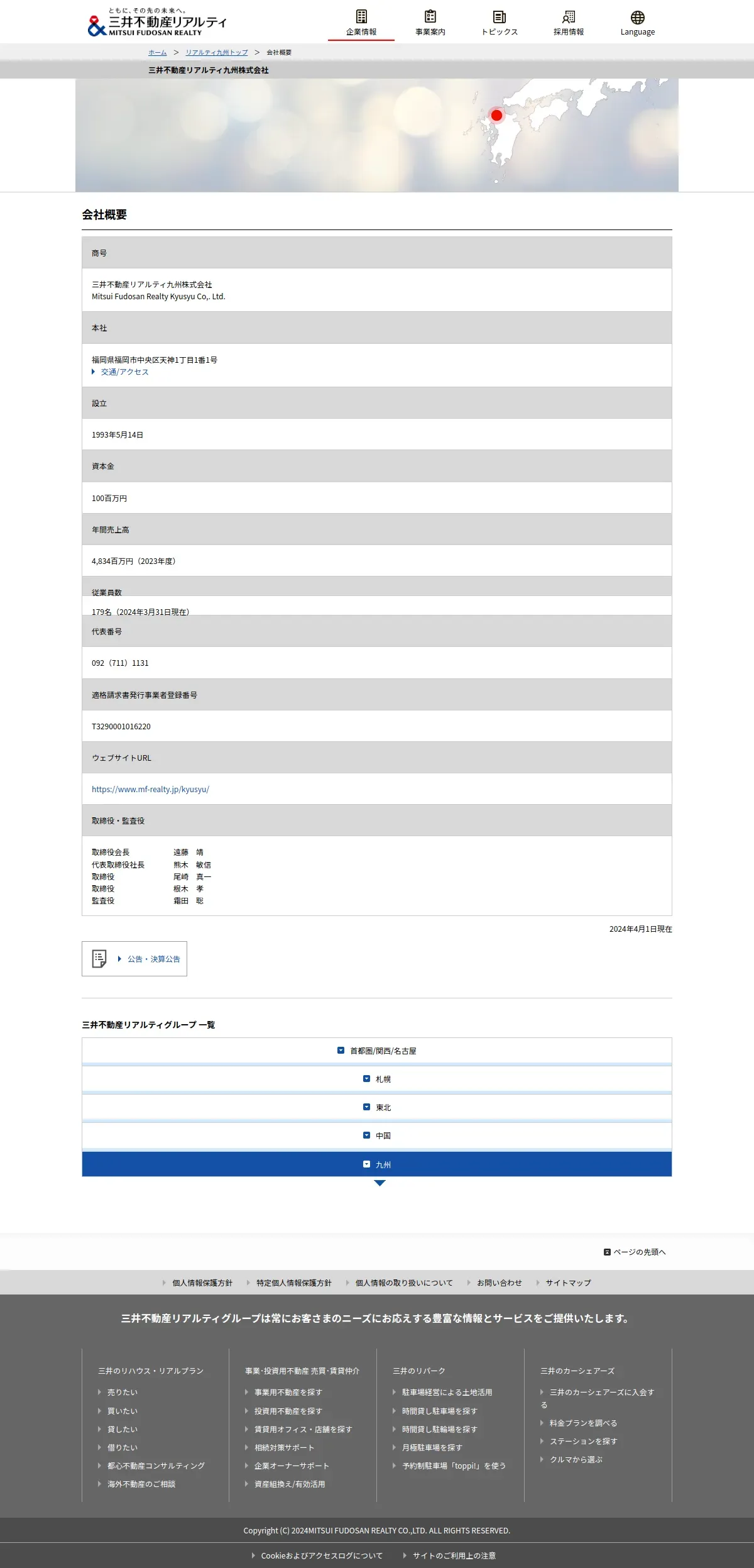
Task: Click the building icon above 企業情報
Action: (361, 16)
